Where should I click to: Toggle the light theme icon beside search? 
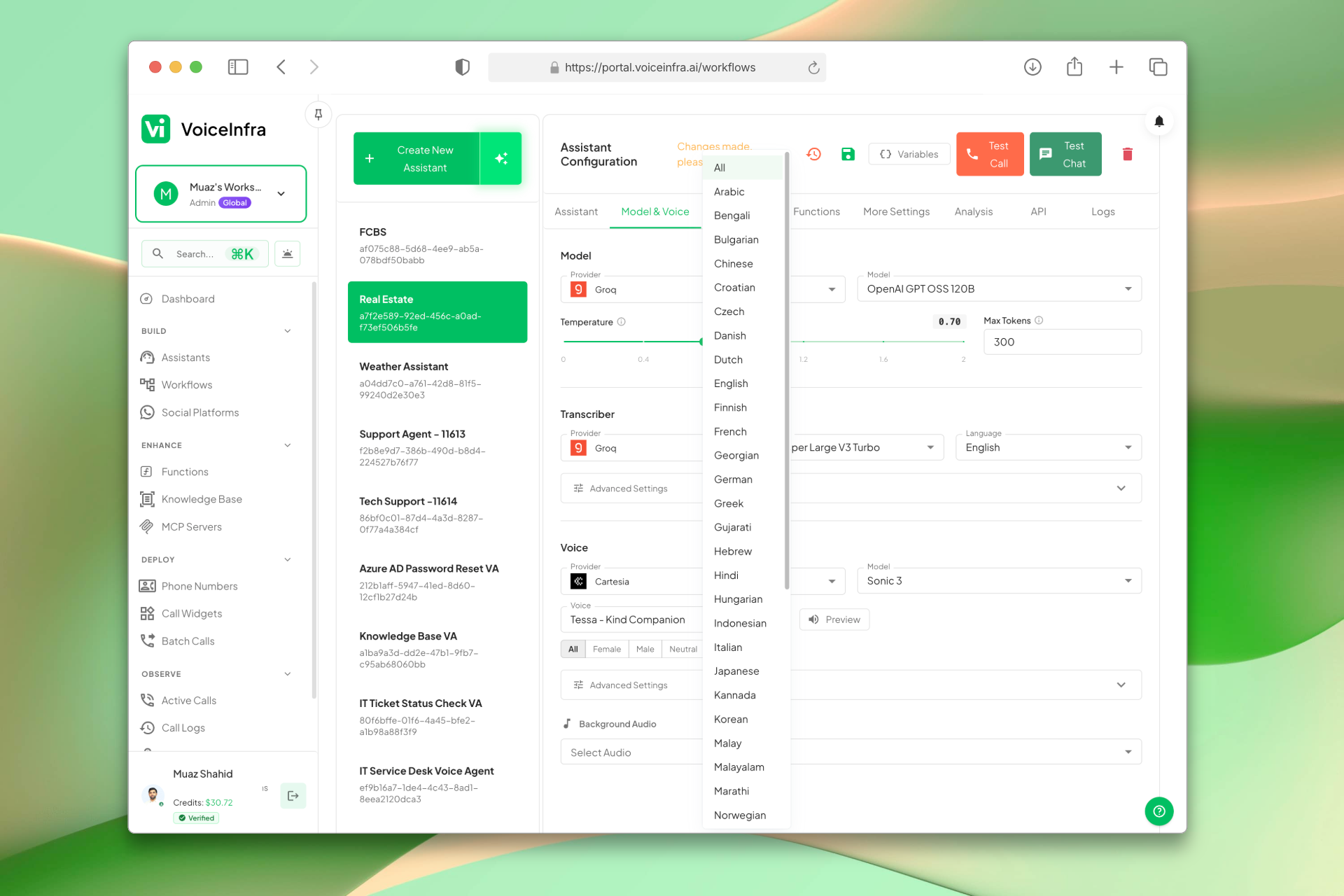coord(288,253)
